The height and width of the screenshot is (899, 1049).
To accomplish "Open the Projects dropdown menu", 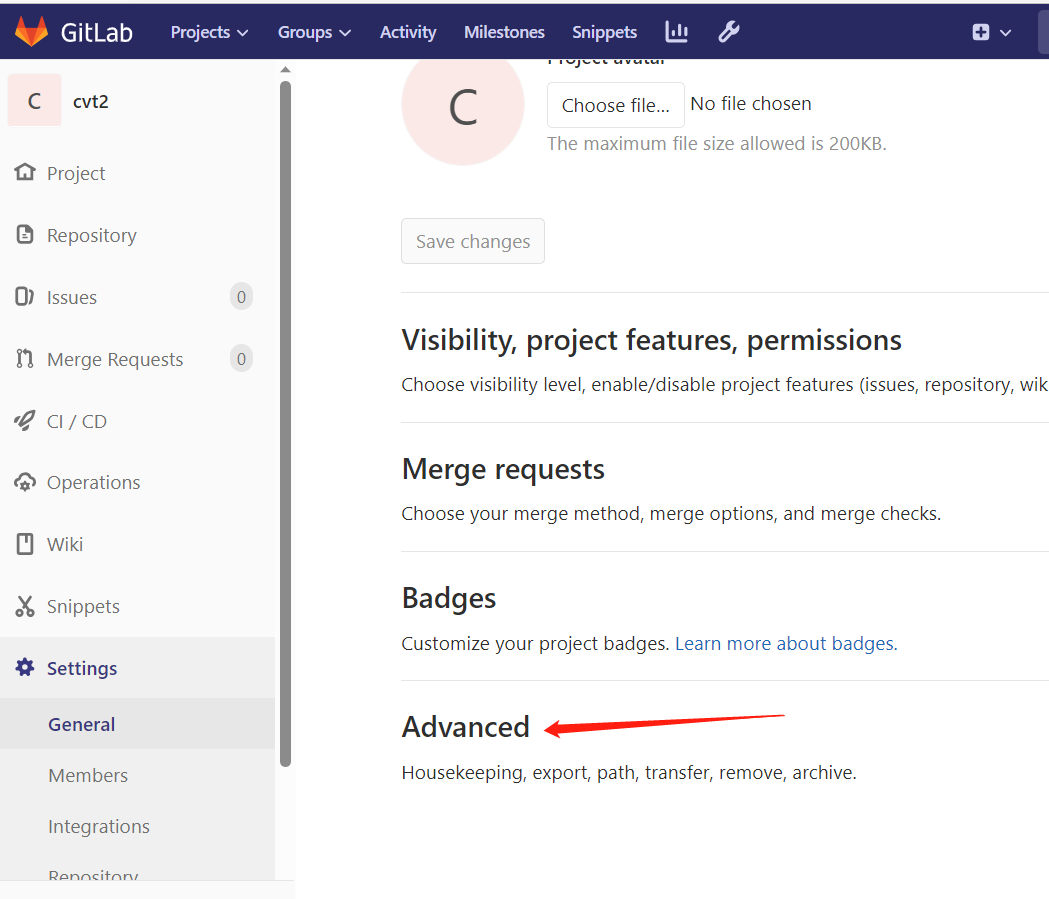I will (209, 32).
